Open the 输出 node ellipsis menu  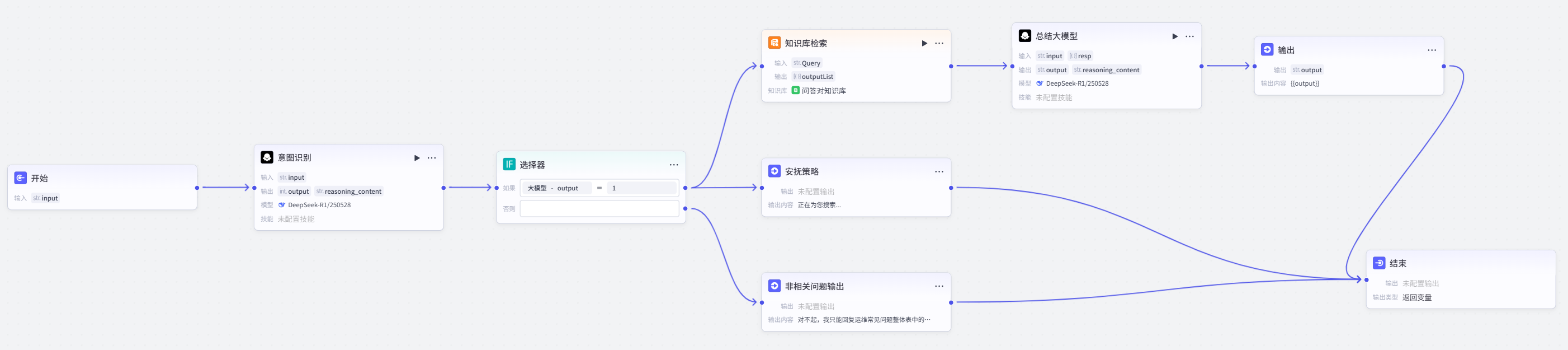tap(1432, 50)
